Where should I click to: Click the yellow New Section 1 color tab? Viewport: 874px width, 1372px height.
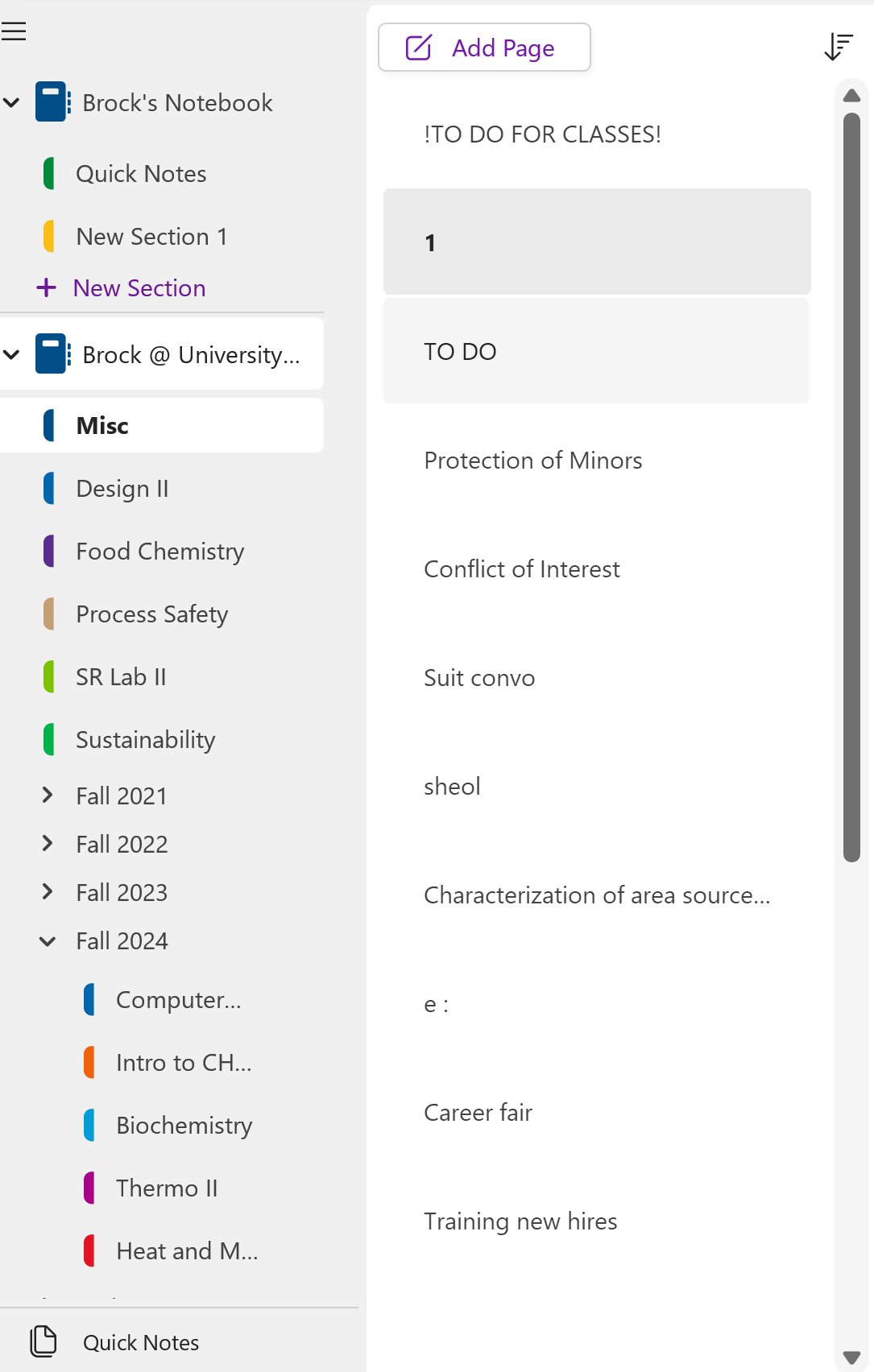[x=49, y=237]
